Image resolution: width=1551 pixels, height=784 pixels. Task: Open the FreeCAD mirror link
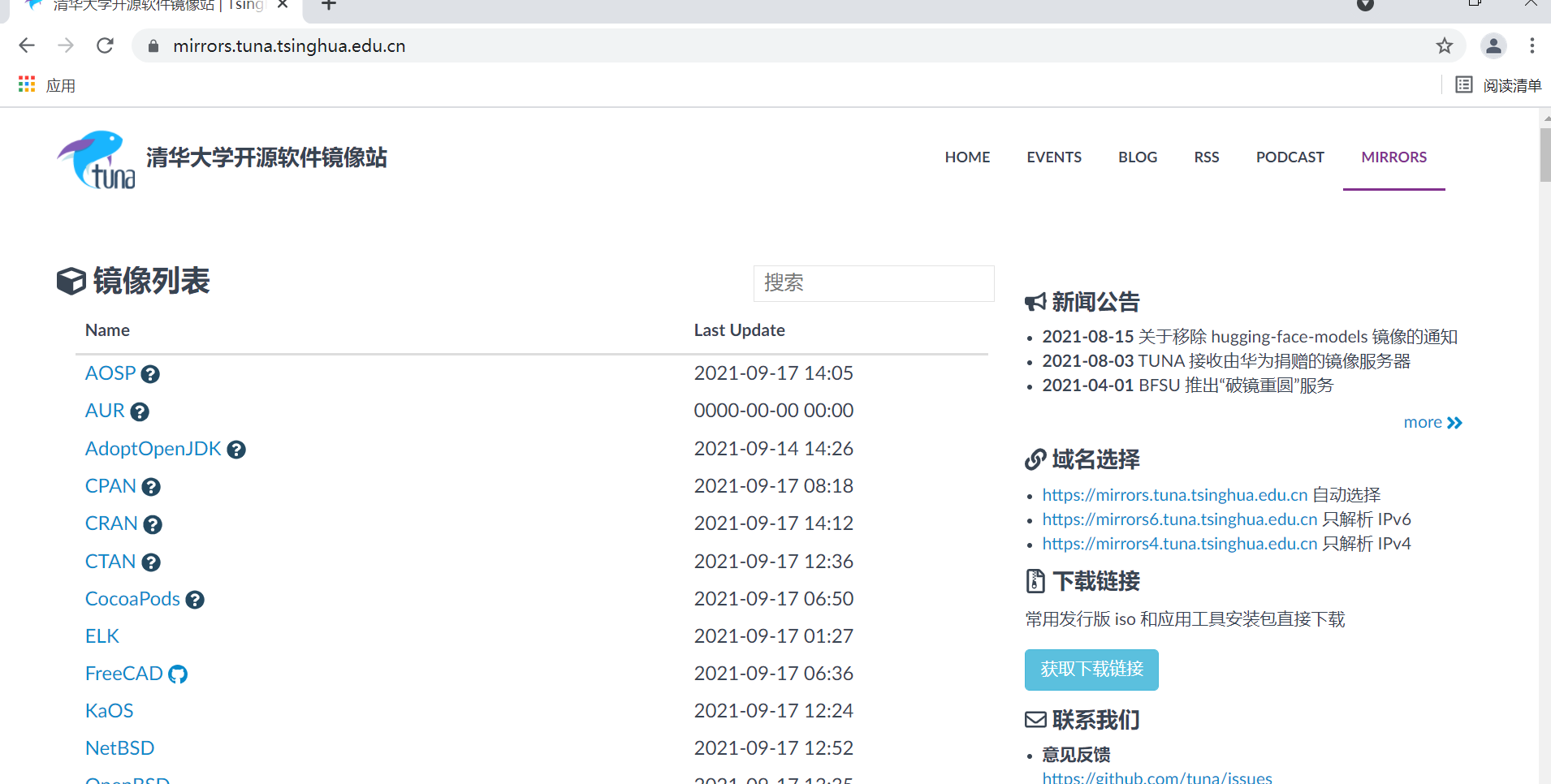coord(124,674)
